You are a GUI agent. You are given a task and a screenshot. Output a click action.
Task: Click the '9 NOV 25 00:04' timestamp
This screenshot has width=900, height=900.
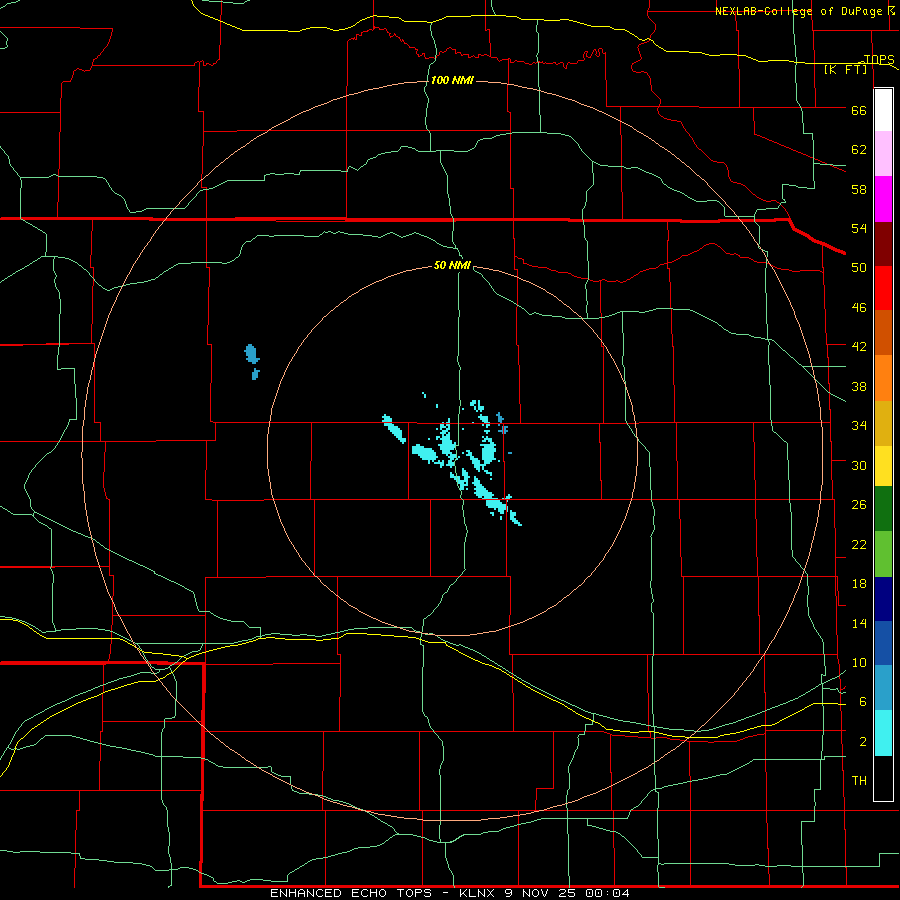[567, 893]
